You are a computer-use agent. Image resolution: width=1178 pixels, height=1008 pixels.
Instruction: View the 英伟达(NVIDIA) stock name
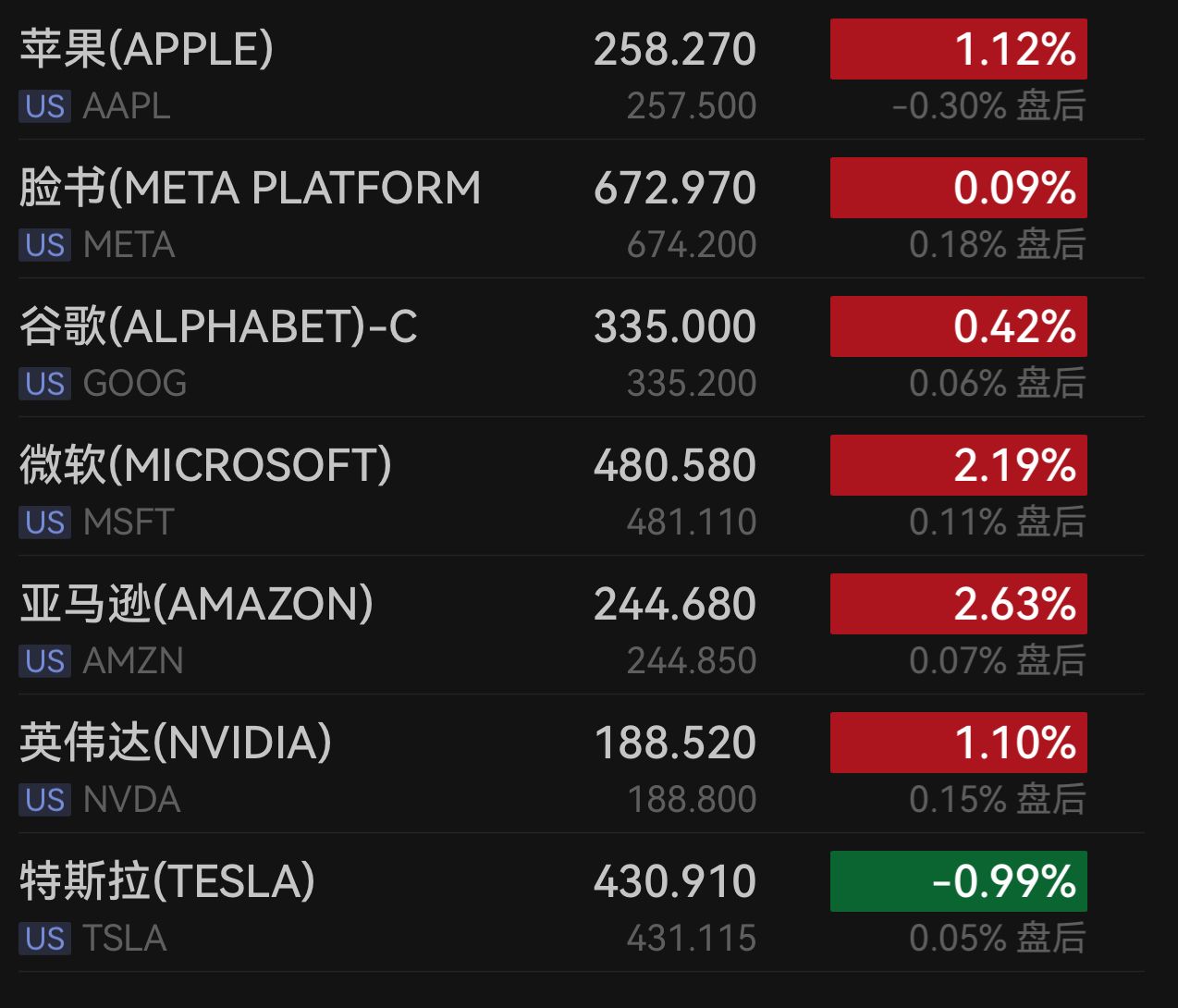[176, 743]
